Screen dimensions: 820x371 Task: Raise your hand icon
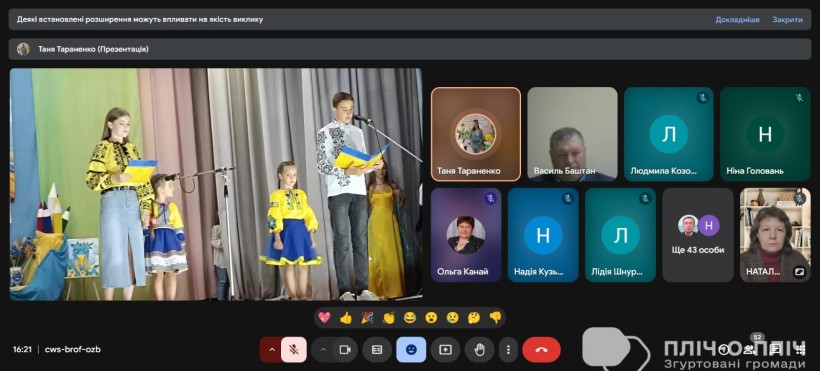[x=480, y=350]
